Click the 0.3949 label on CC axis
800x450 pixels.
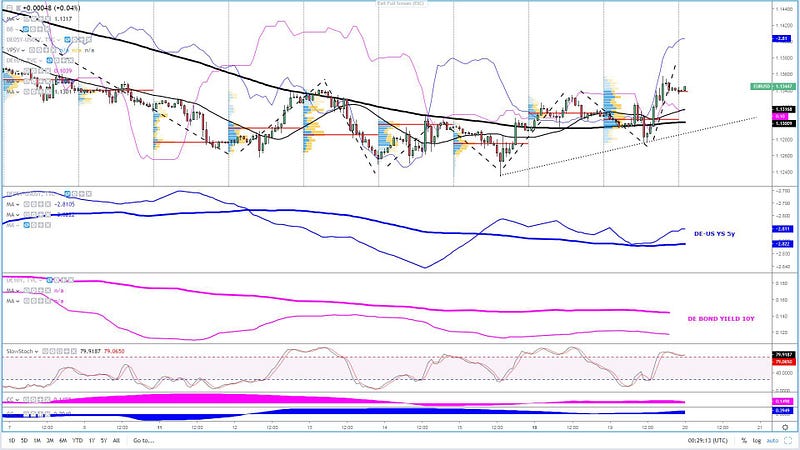pos(783,410)
